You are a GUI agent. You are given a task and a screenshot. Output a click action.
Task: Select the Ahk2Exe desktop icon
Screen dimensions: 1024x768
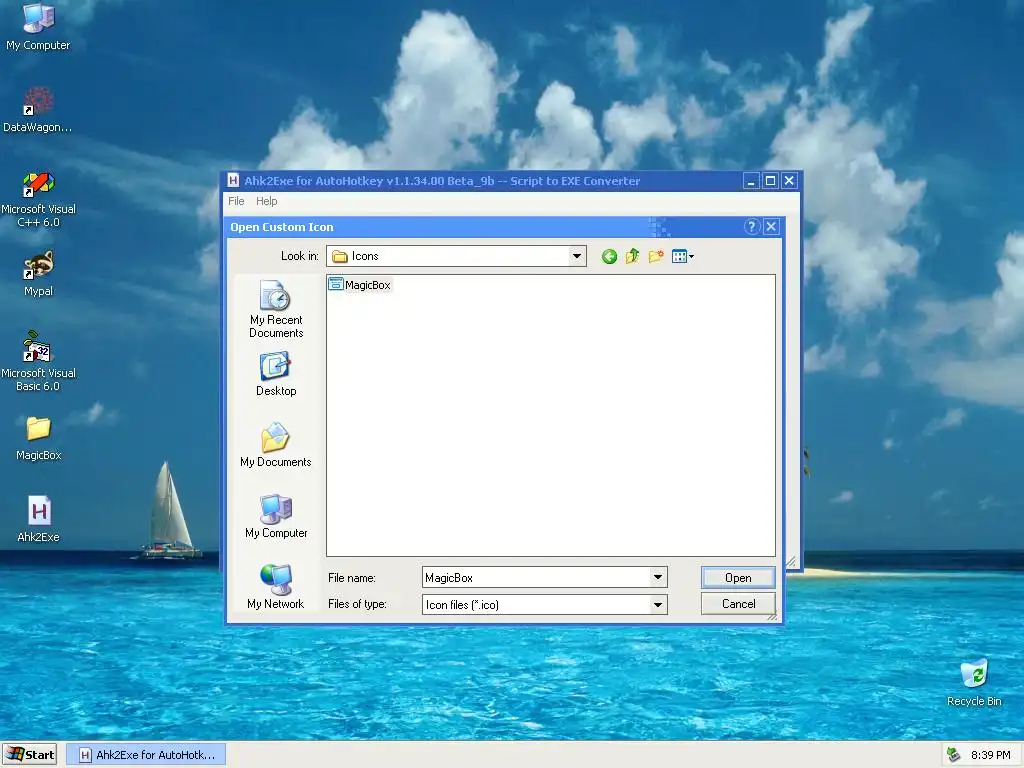(38, 519)
